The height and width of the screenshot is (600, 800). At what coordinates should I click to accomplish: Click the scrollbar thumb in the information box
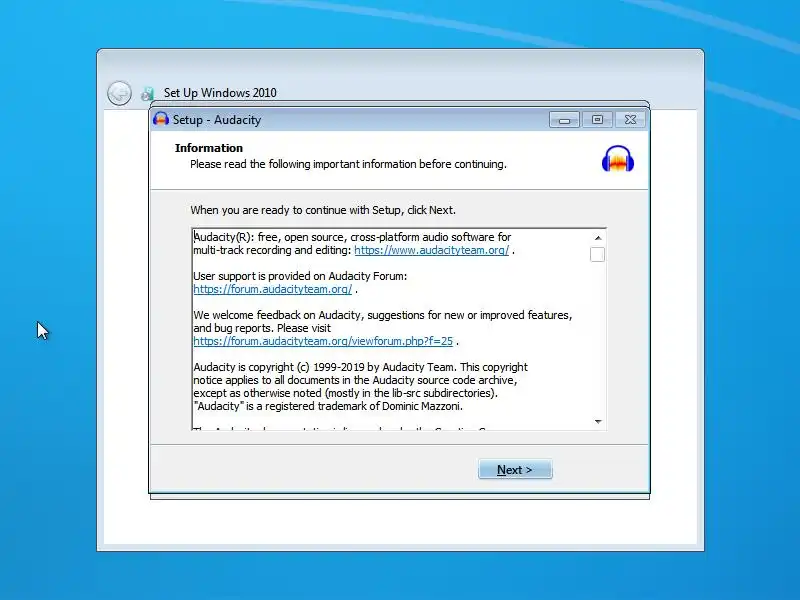(x=597, y=254)
